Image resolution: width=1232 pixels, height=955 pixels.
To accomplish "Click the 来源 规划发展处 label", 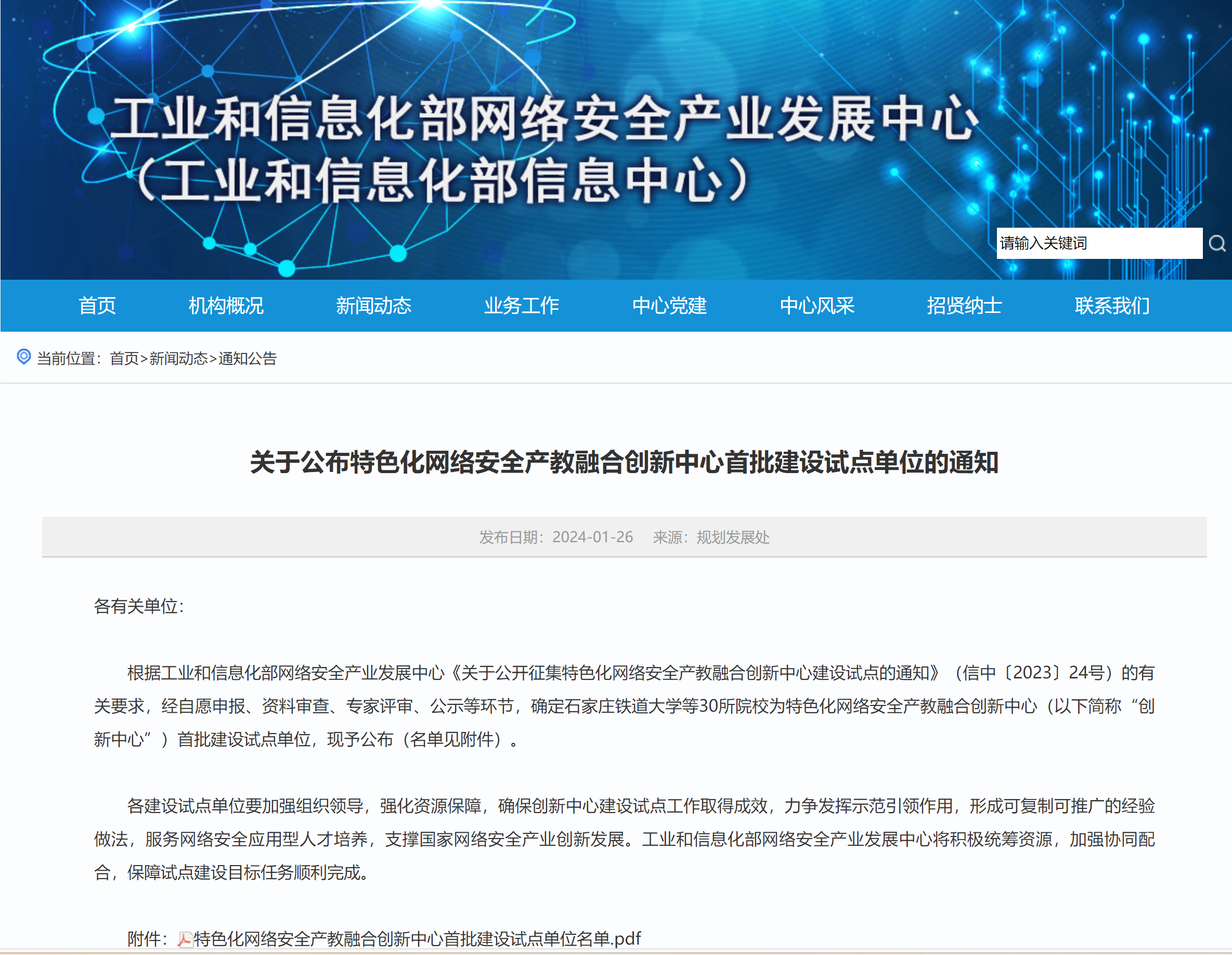I will click(x=711, y=537).
